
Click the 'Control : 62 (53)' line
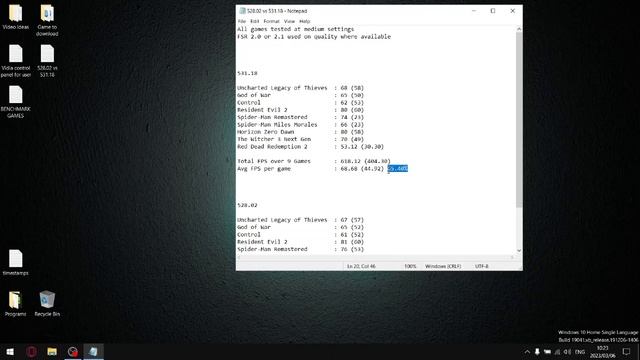(x=300, y=103)
